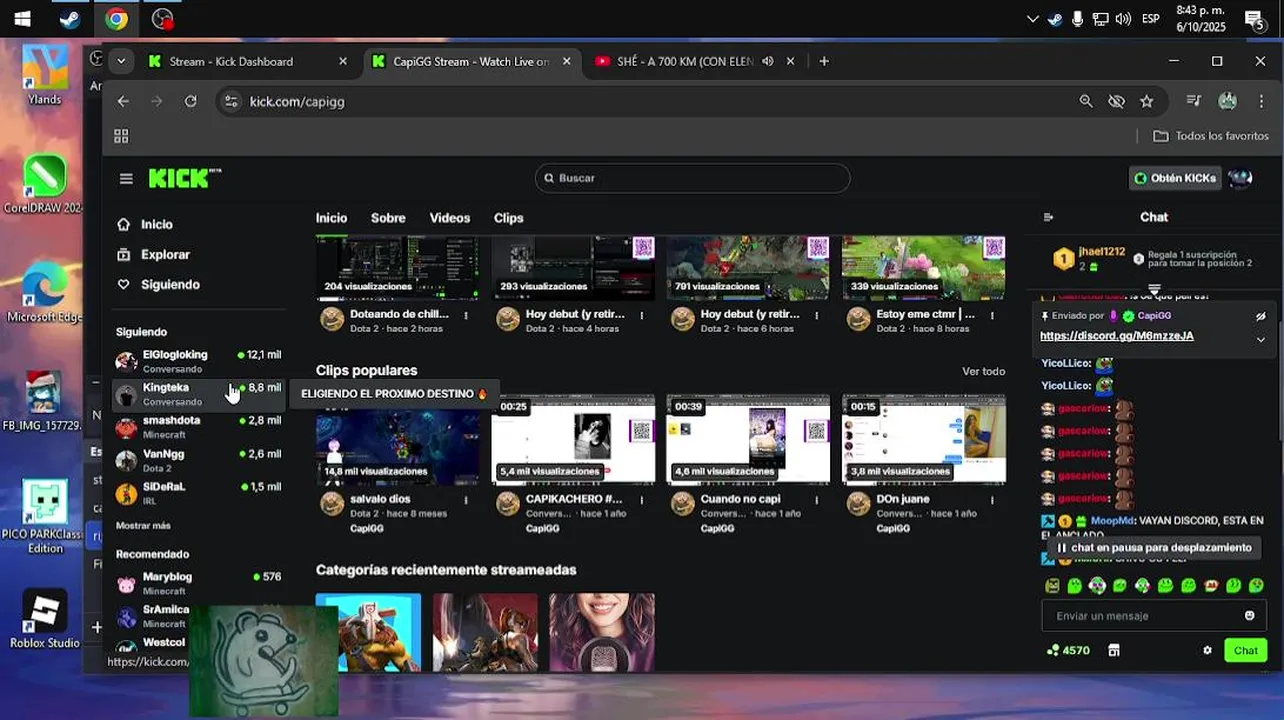
Task: Open the Chrome apps grid shortcut
Action: coord(121,136)
